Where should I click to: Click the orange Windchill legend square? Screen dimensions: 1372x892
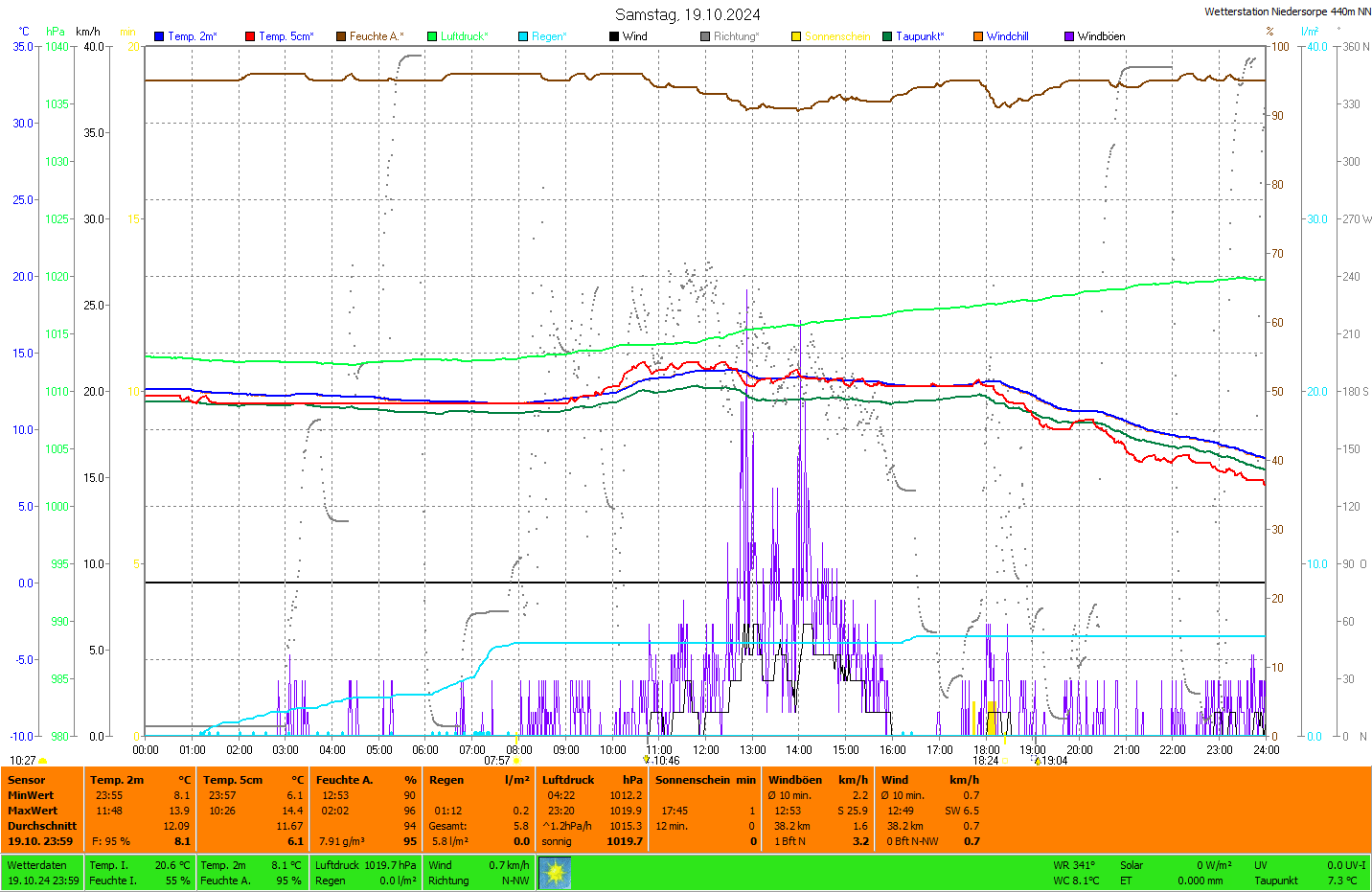click(978, 36)
